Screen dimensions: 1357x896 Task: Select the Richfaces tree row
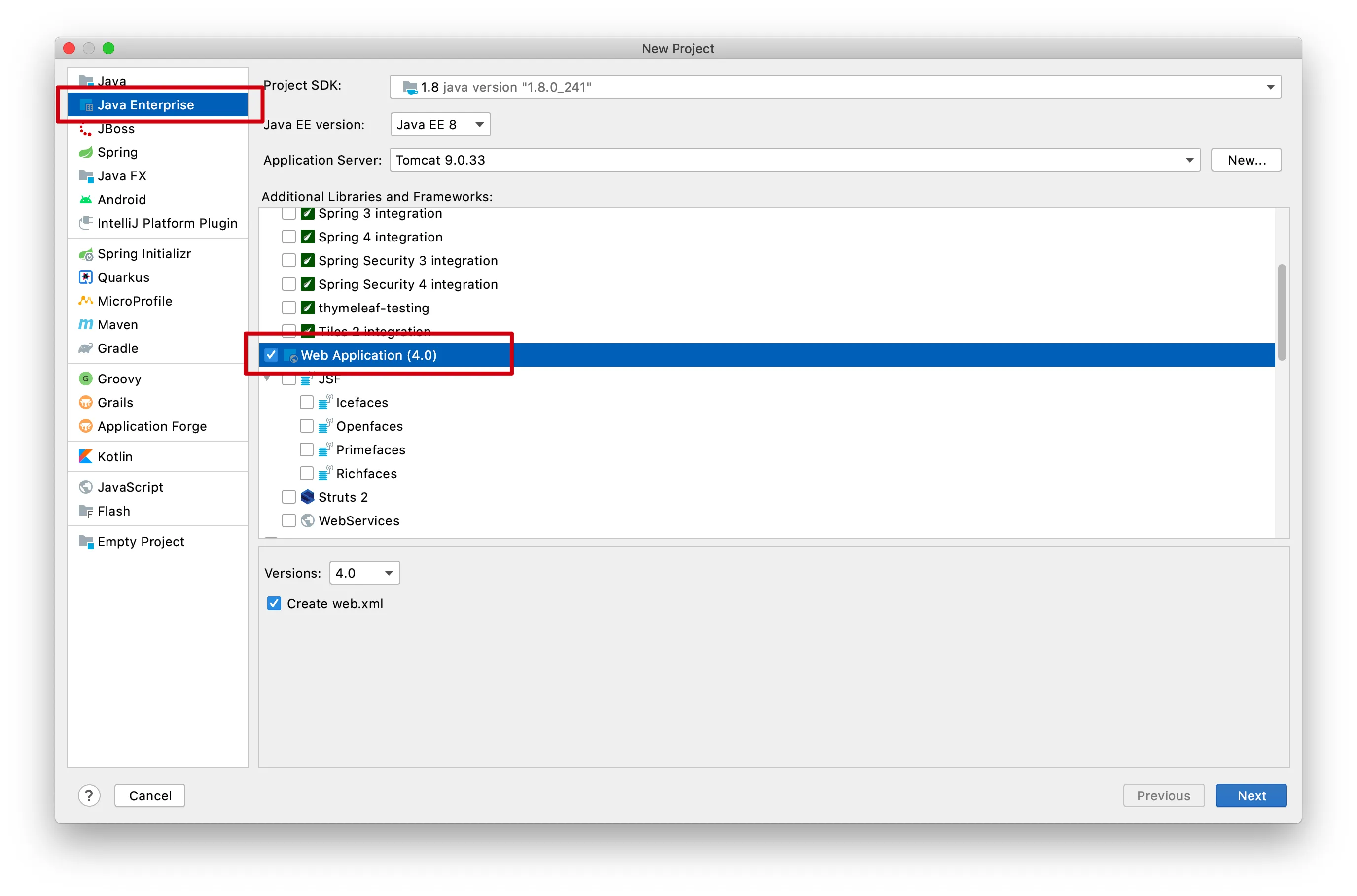(767, 474)
